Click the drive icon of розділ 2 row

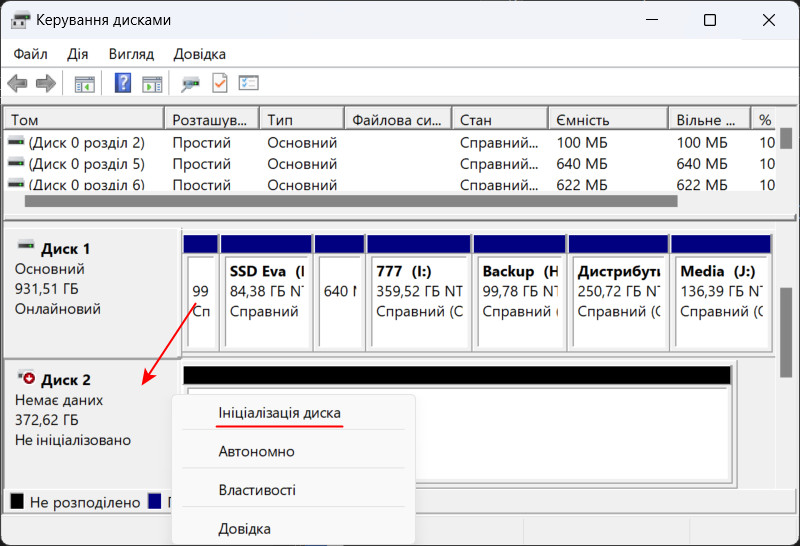click(x=16, y=141)
